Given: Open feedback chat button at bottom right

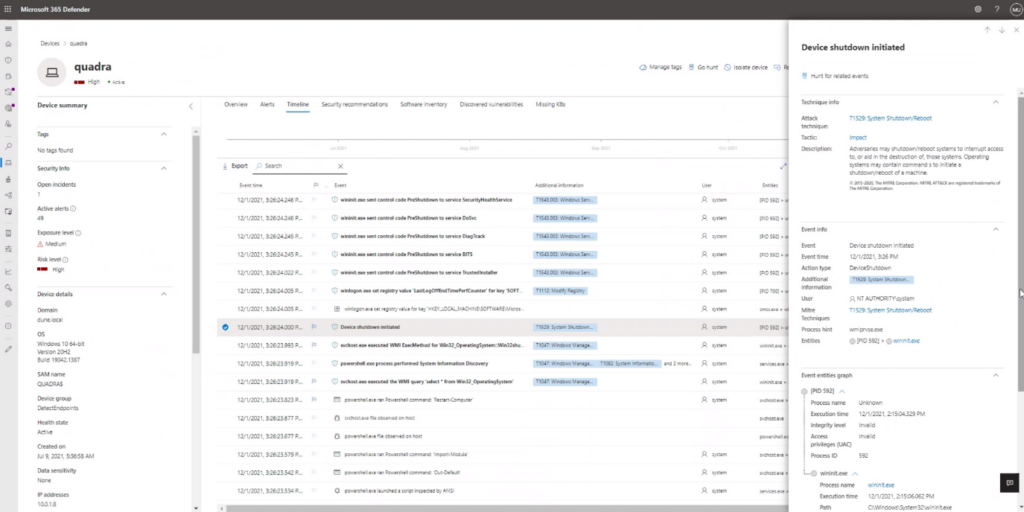Looking at the screenshot, I should (x=1010, y=483).
